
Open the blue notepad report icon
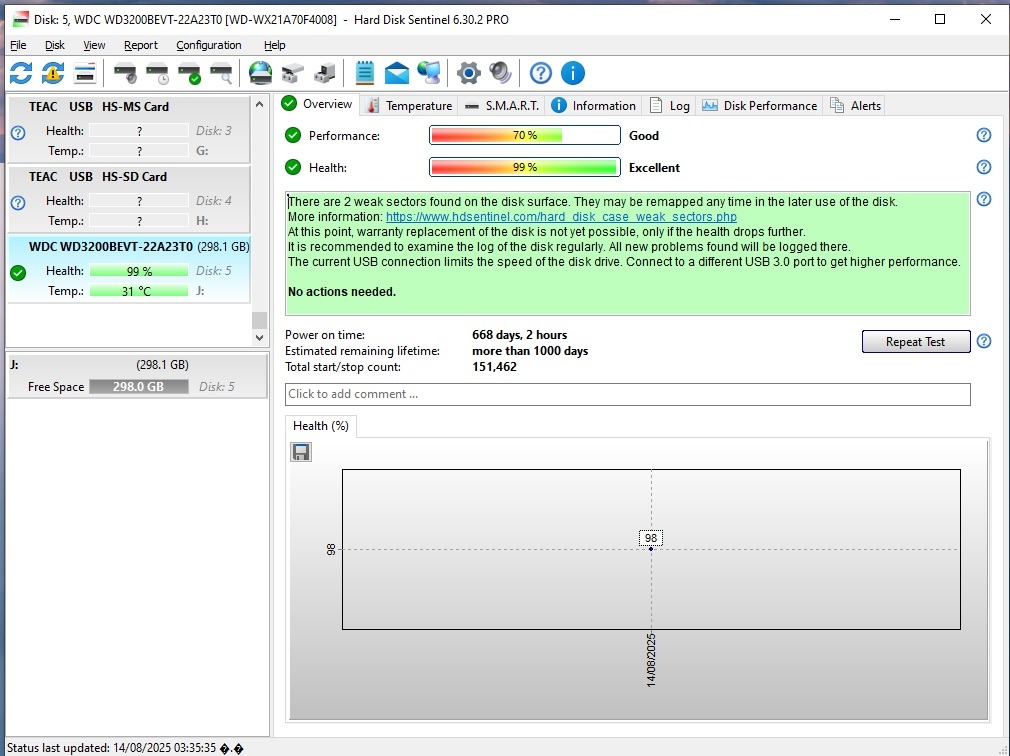click(365, 73)
